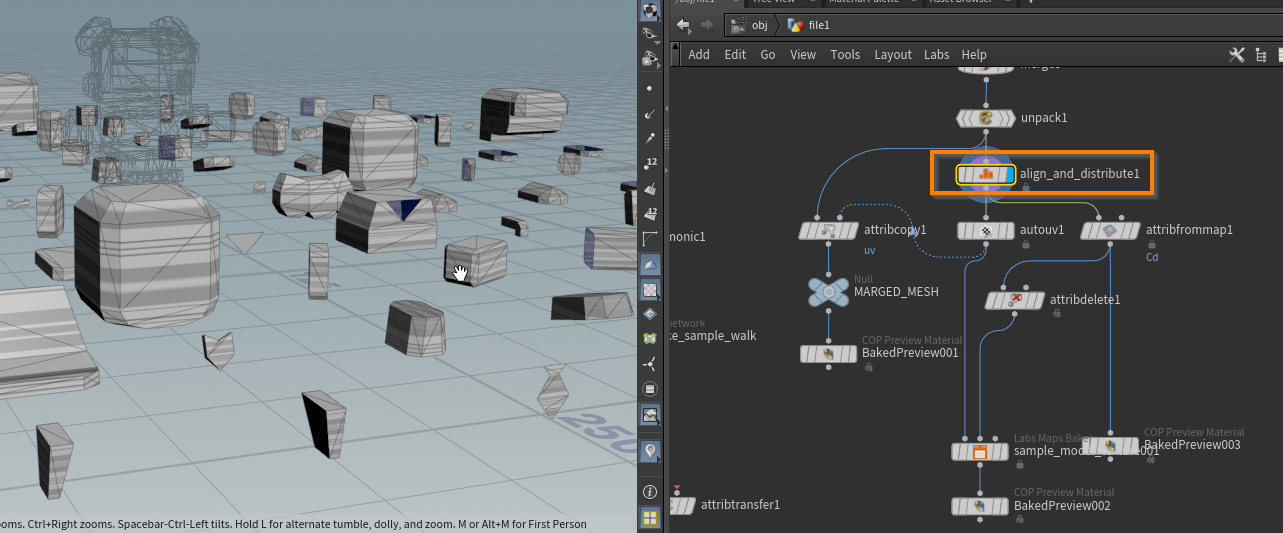
Task: Select the unpack1 node
Action: point(986,118)
